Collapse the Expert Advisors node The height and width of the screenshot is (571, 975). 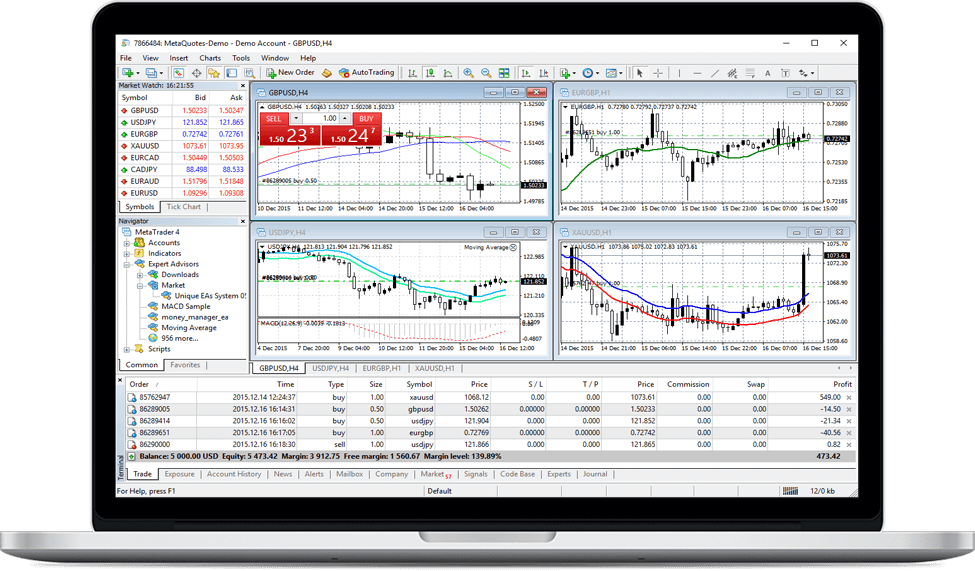point(127,264)
